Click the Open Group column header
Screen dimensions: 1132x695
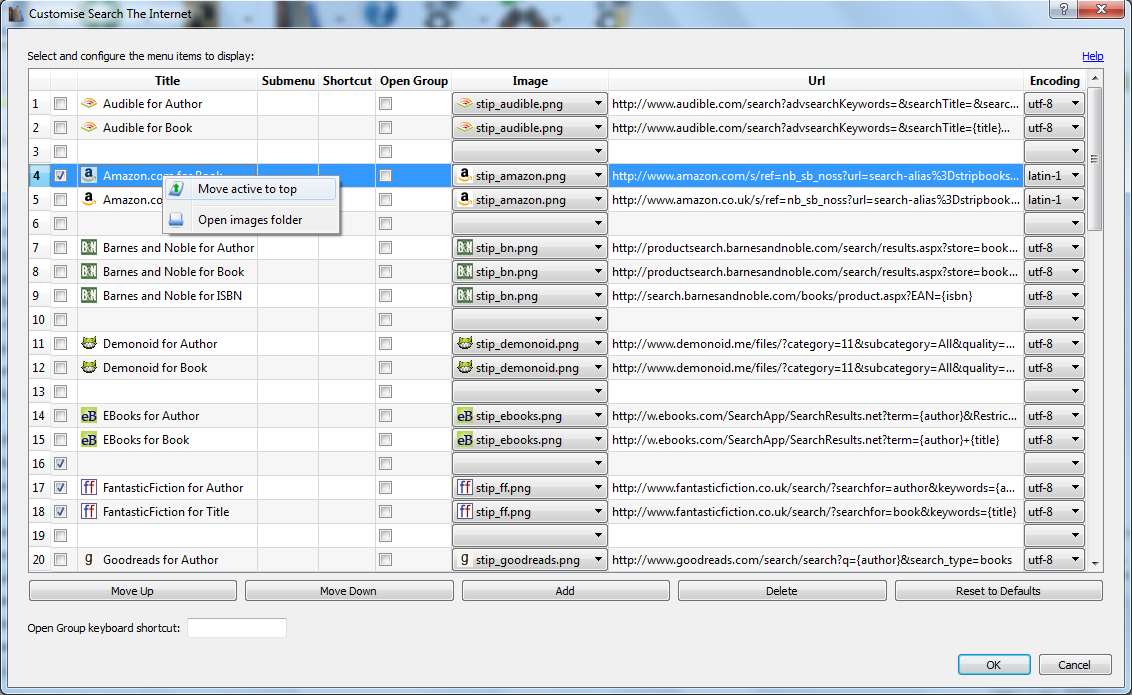coord(414,81)
